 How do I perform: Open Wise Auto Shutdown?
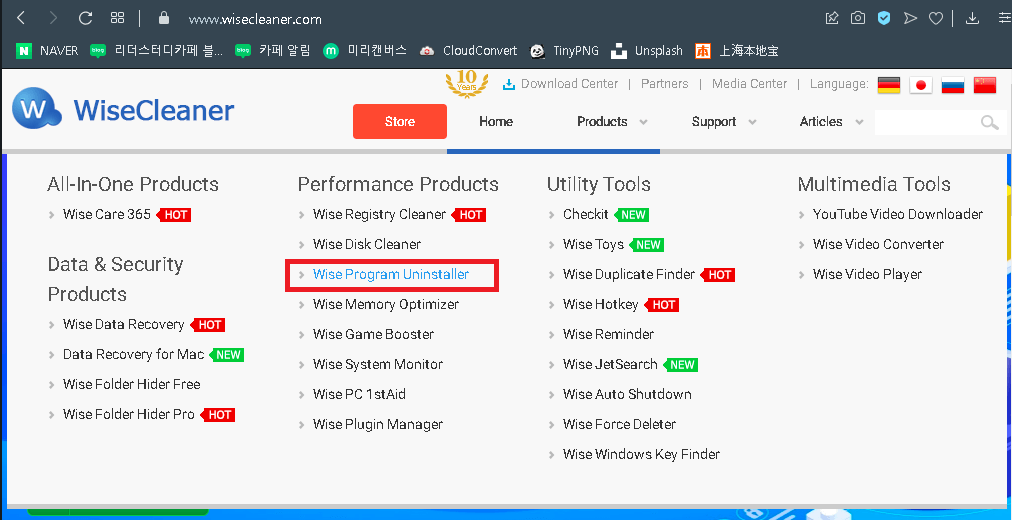[x=627, y=394]
